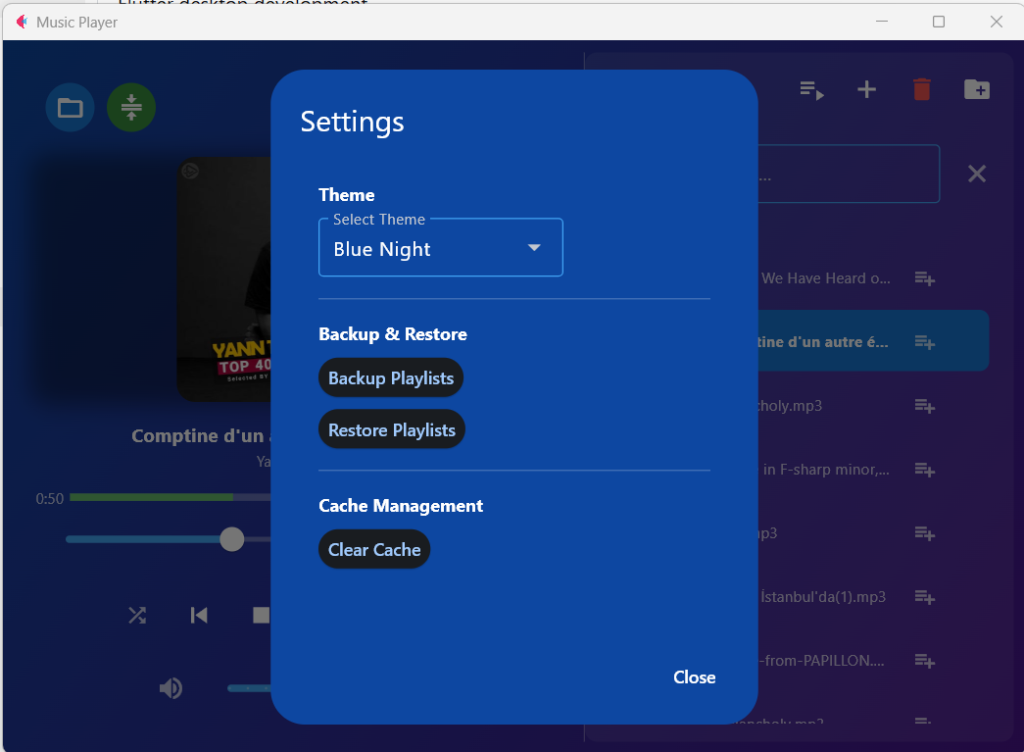Click the add folder icon
Viewport: 1024px width, 752px height.
tap(976, 90)
